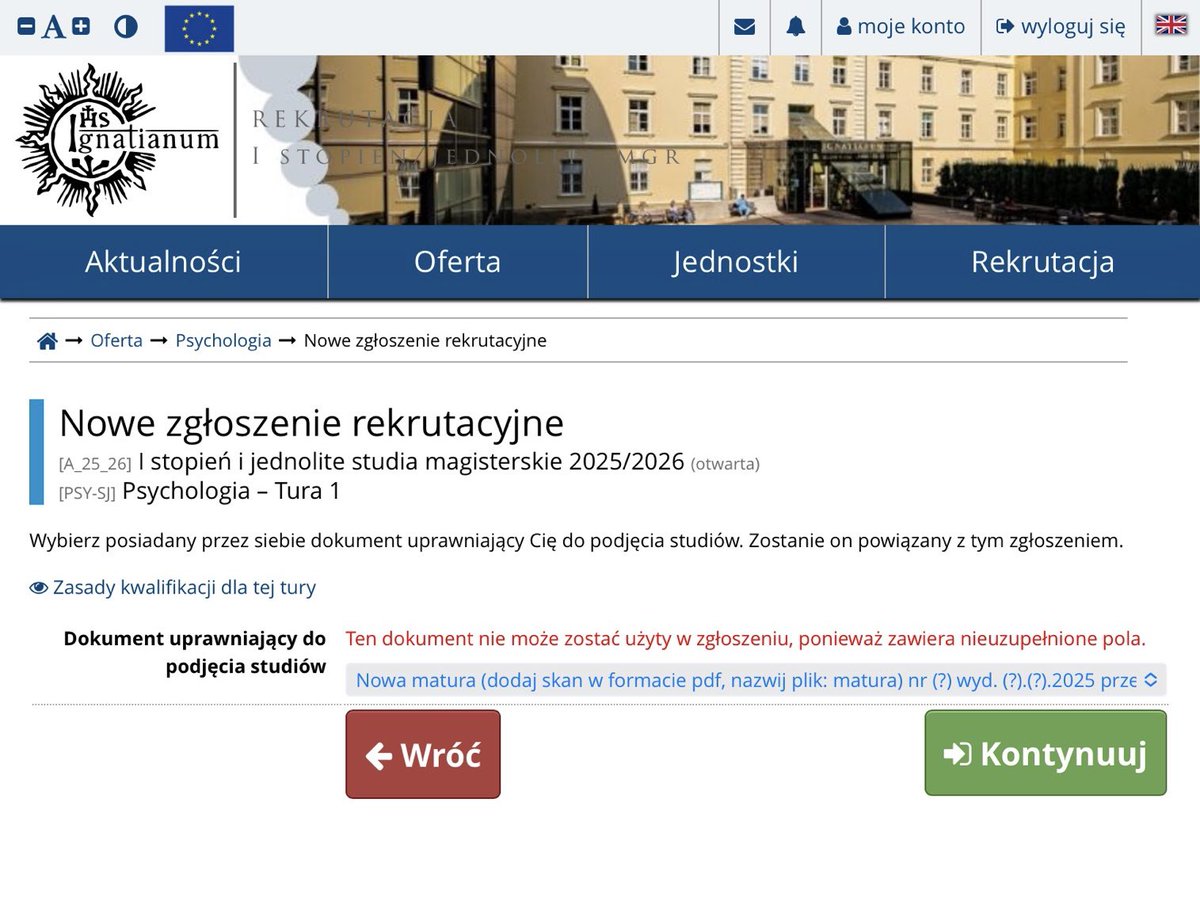
Task: Open the Oferta menu item
Action: [458, 262]
